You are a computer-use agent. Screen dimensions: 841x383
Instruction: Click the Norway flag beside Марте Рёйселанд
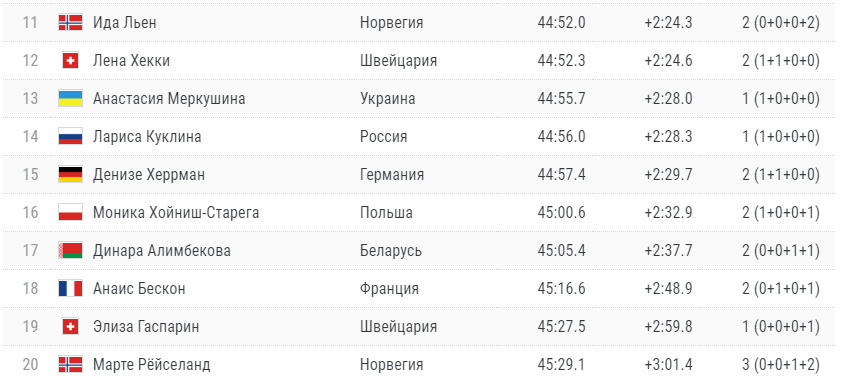point(70,364)
